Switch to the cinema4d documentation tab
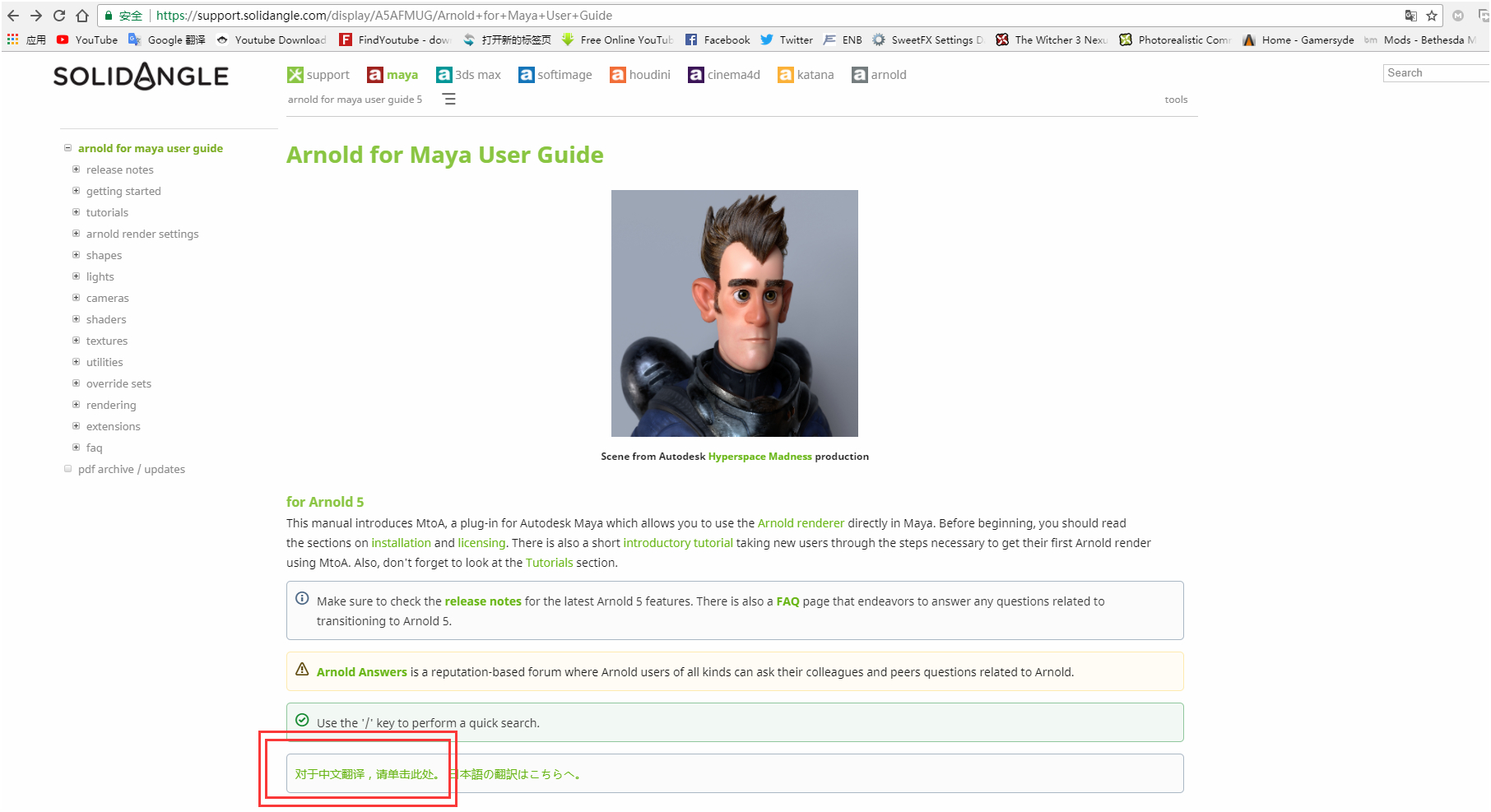Viewport: 1491px width, 812px height. [724, 75]
